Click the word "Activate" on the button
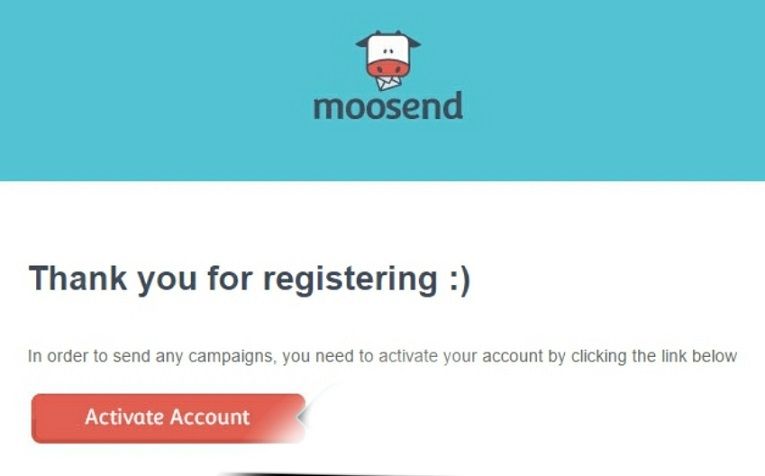Image resolution: width=765 pixels, height=476 pixels. coord(124,417)
